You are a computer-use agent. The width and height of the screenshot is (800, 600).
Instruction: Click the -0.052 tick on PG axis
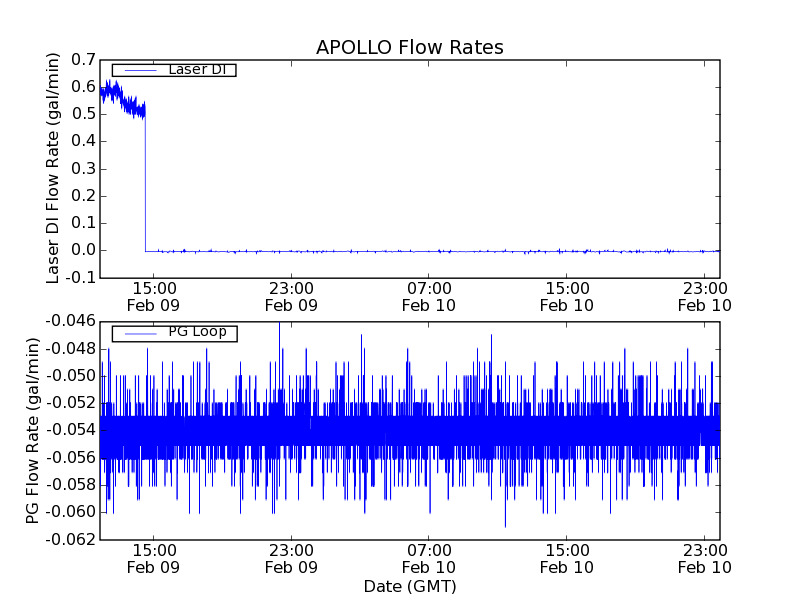pyautogui.click(x=71, y=403)
